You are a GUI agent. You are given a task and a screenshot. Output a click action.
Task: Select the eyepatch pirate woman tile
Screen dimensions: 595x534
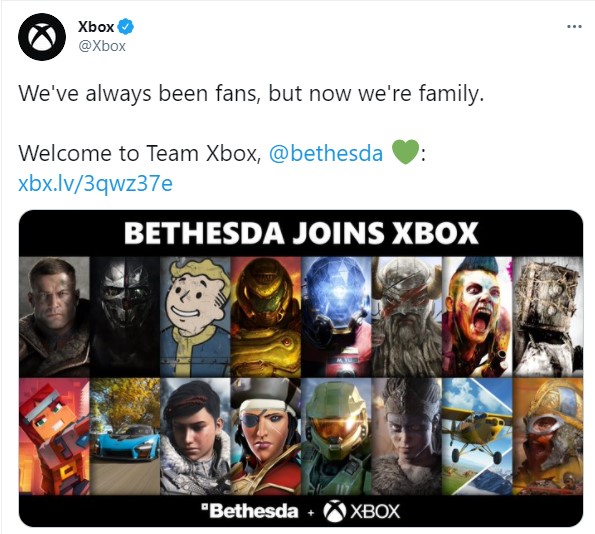pyautogui.click(x=266, y=436)
